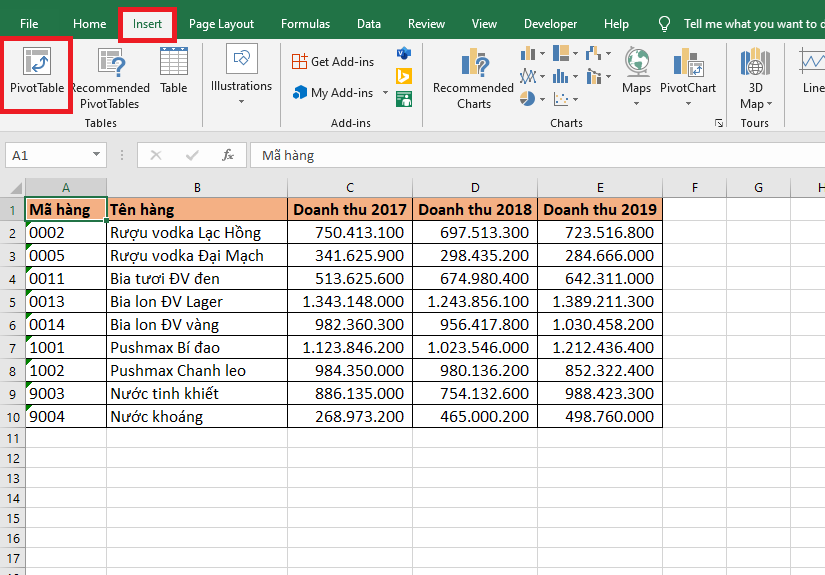Click the Insert Function fx icon
The height and width of the screenshot is (575, 825).
(x=228, y=155)
